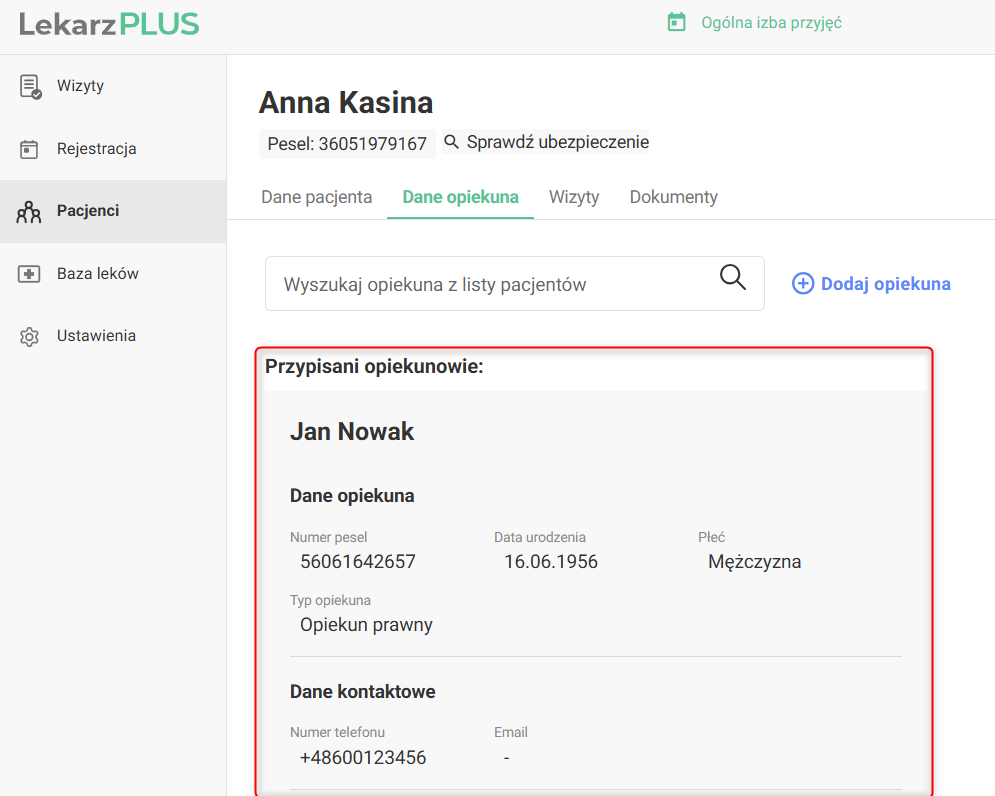Switch to the Dane pacjenta tab

pyautogui.click(x=316, y=197)
